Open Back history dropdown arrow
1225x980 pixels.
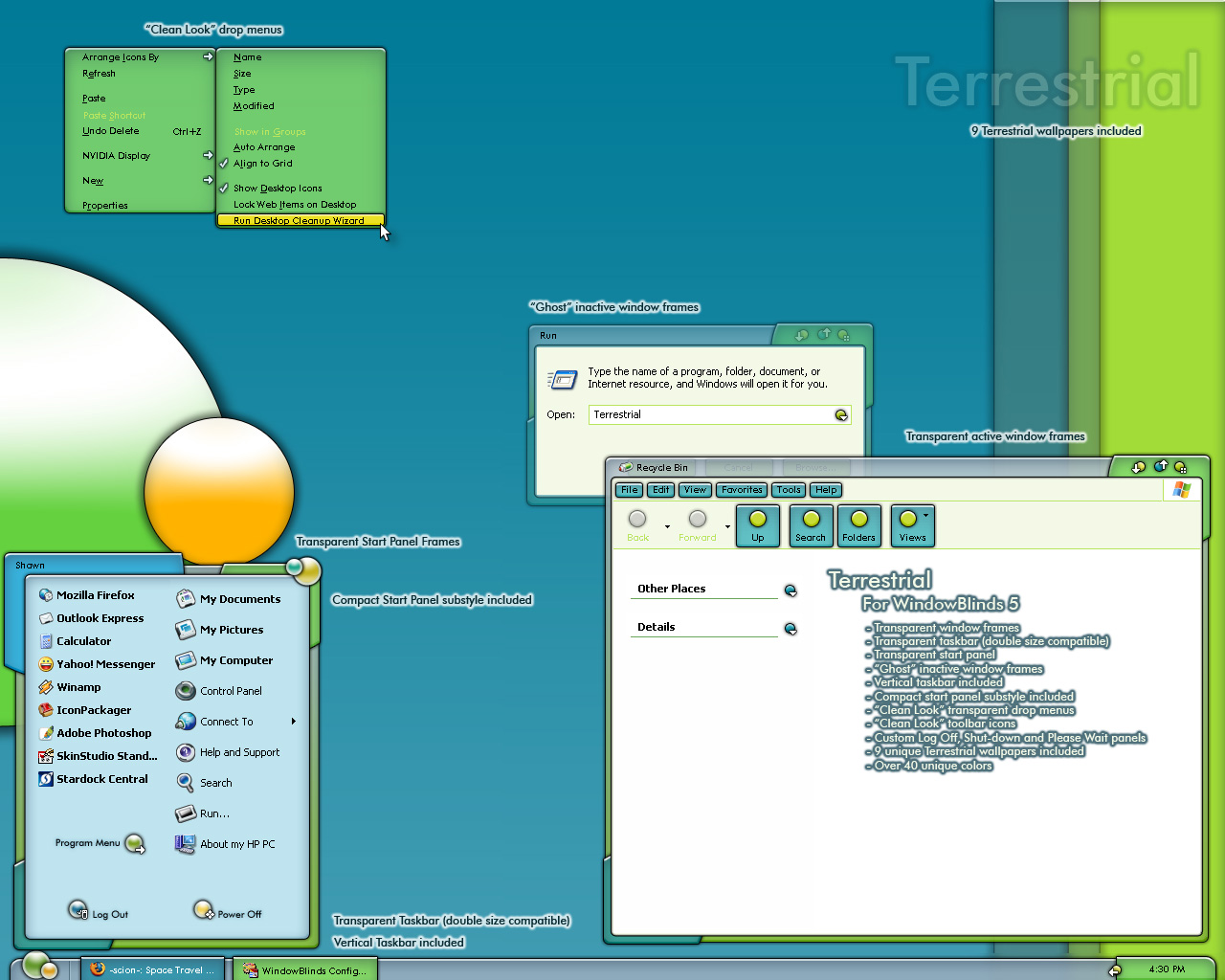pyautogui.click(x=667, y=526)
